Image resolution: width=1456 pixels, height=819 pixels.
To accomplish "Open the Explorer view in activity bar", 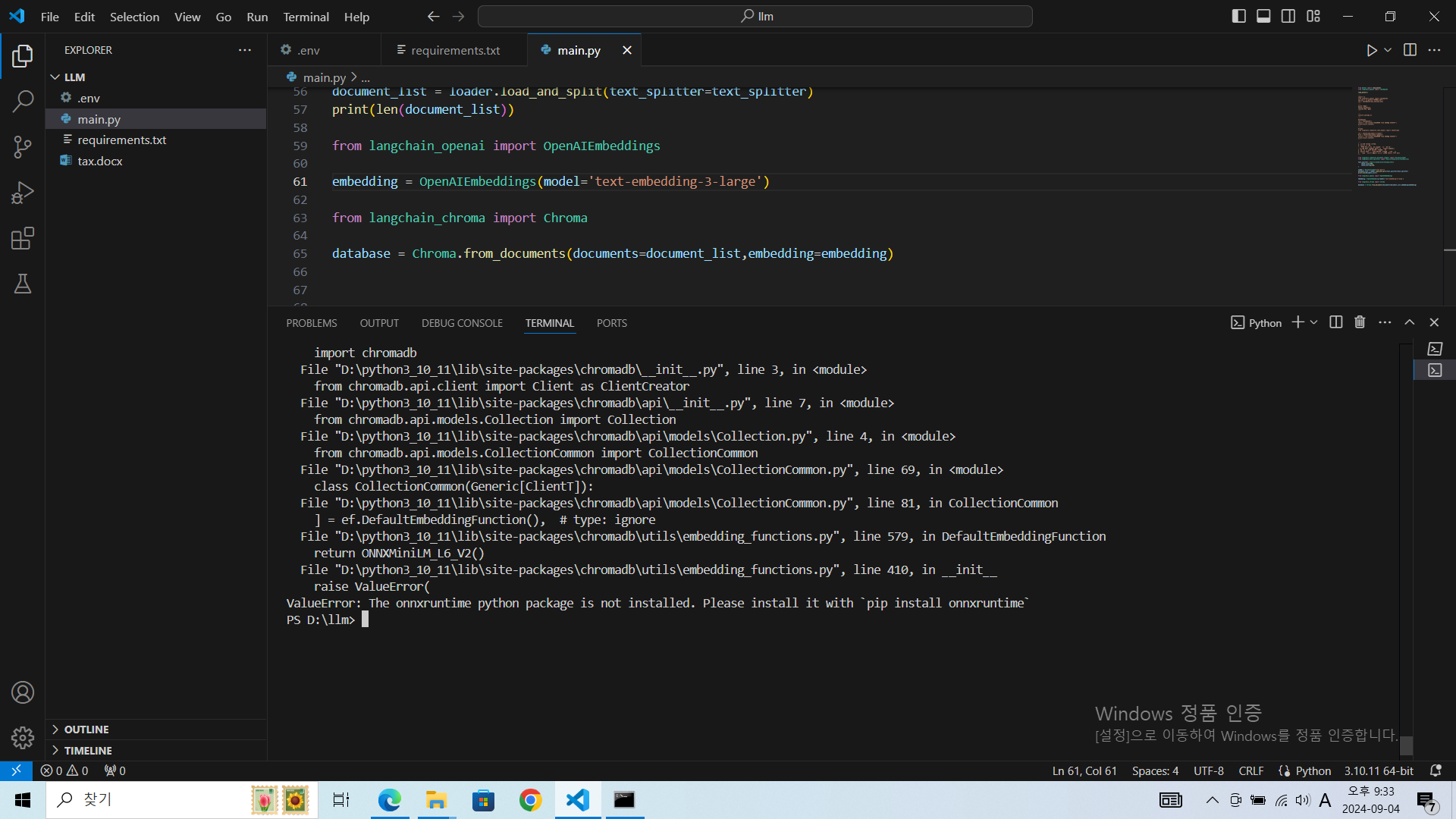I will 23,55.
